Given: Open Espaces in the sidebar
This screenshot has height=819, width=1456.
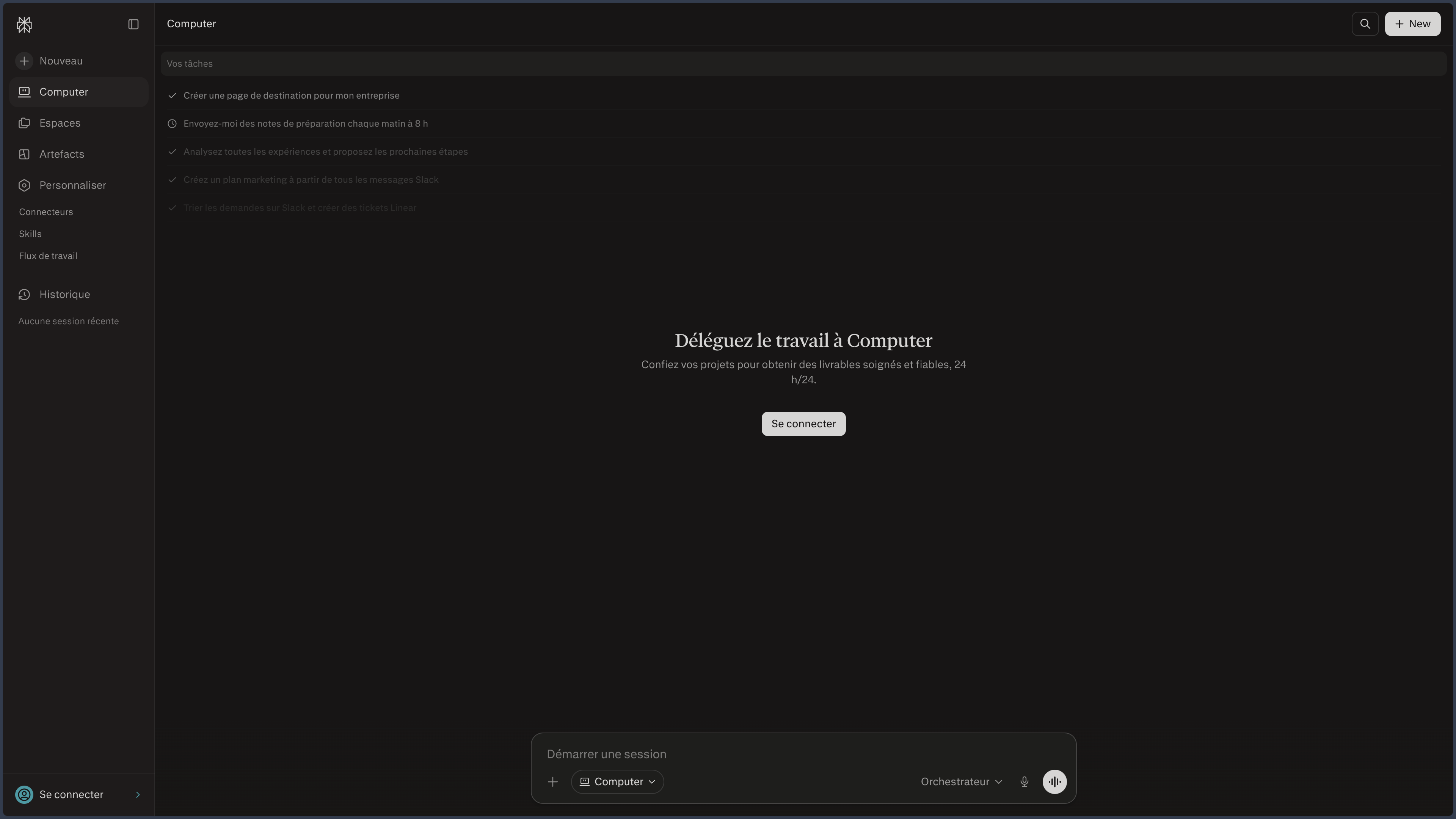Looking at the screenshot, I should click(x=78, y=123).
